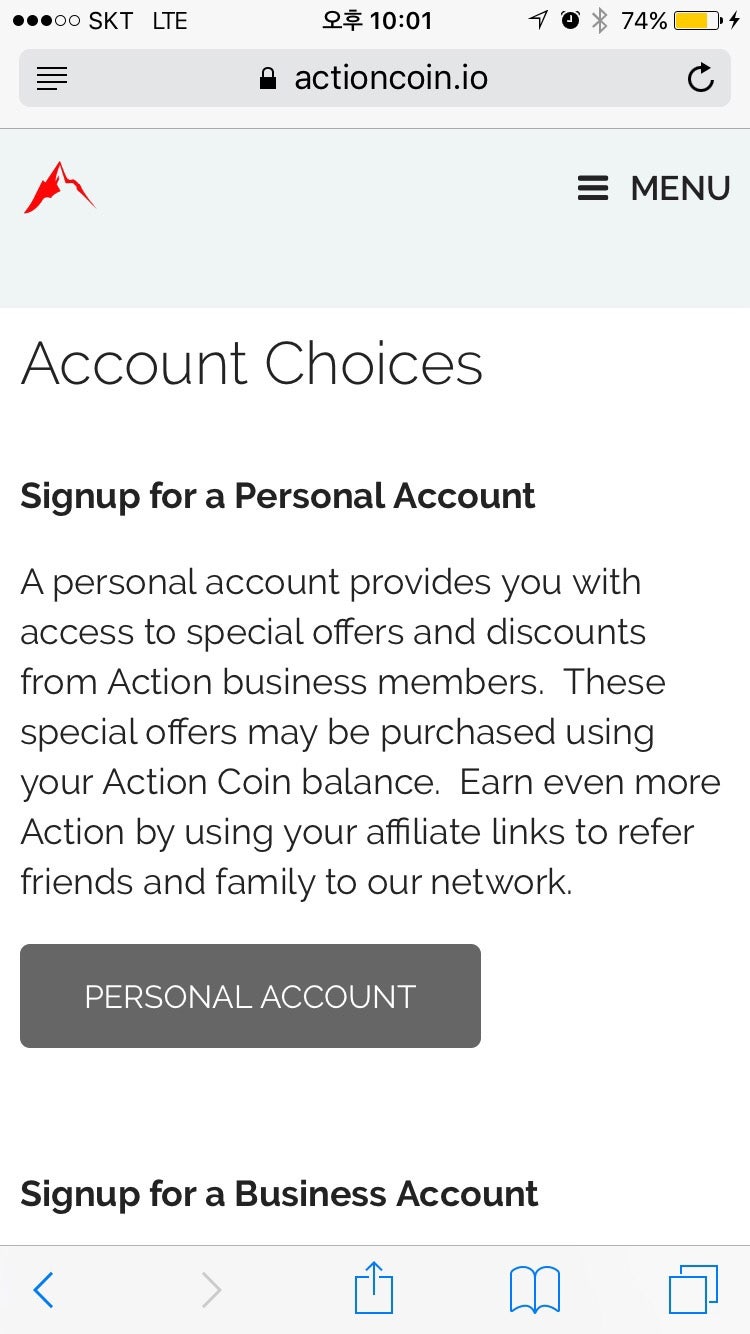This screenshot has height=1334, width=750.
Task: Open the Safari share sheet icon
Action: pyautogui.click(x=374, y=1288)
